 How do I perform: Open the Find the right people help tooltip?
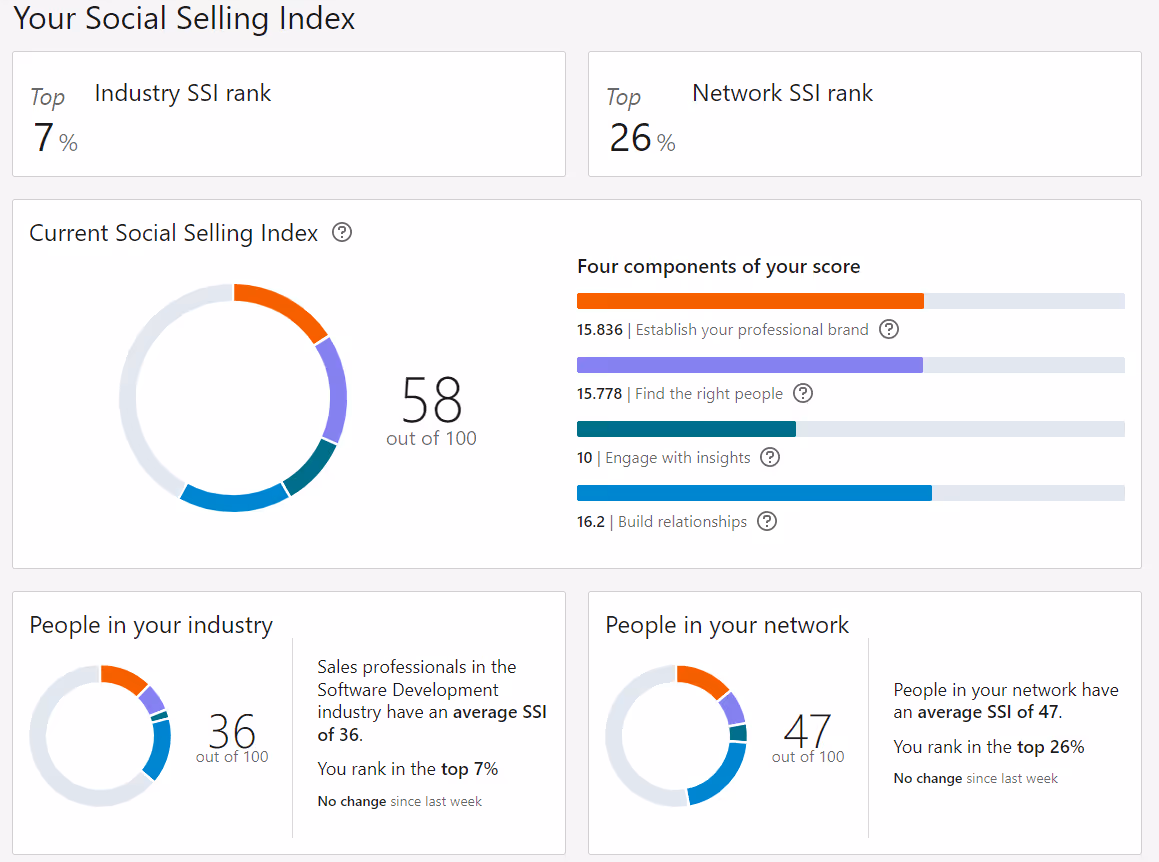pos(803,393)
